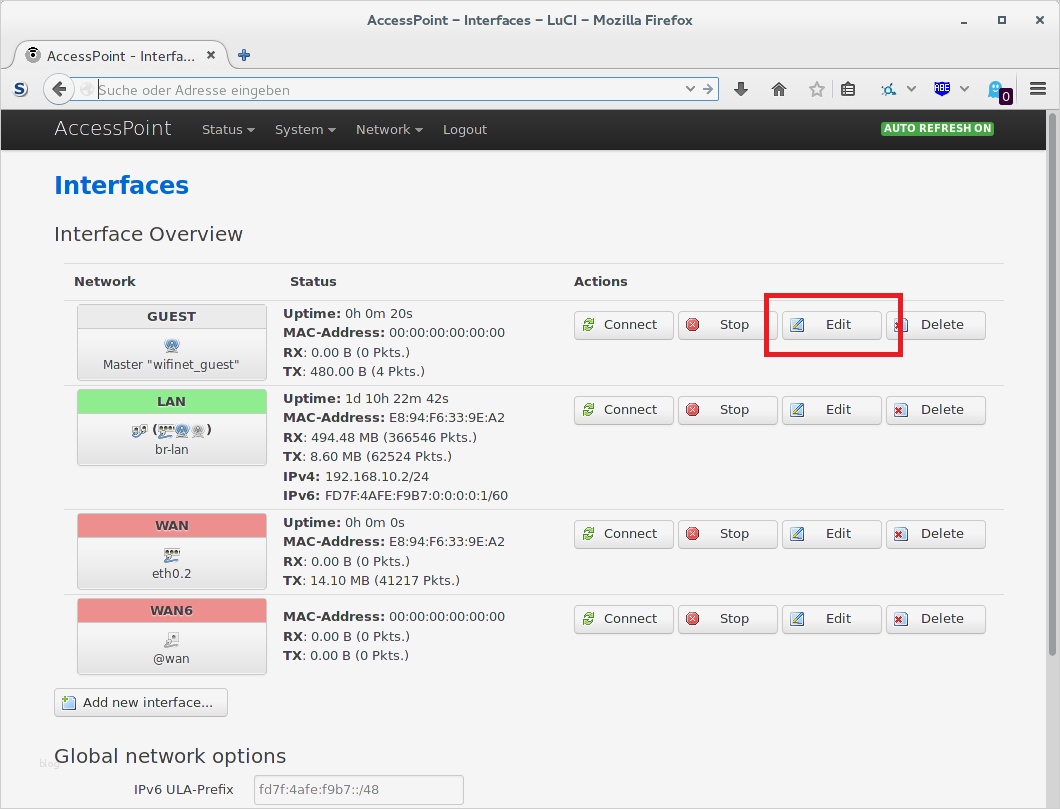Click the wireless Master icon in the GUEST box
The width and height of the screenshot is (1060, 809).
[x=171, y=344]
